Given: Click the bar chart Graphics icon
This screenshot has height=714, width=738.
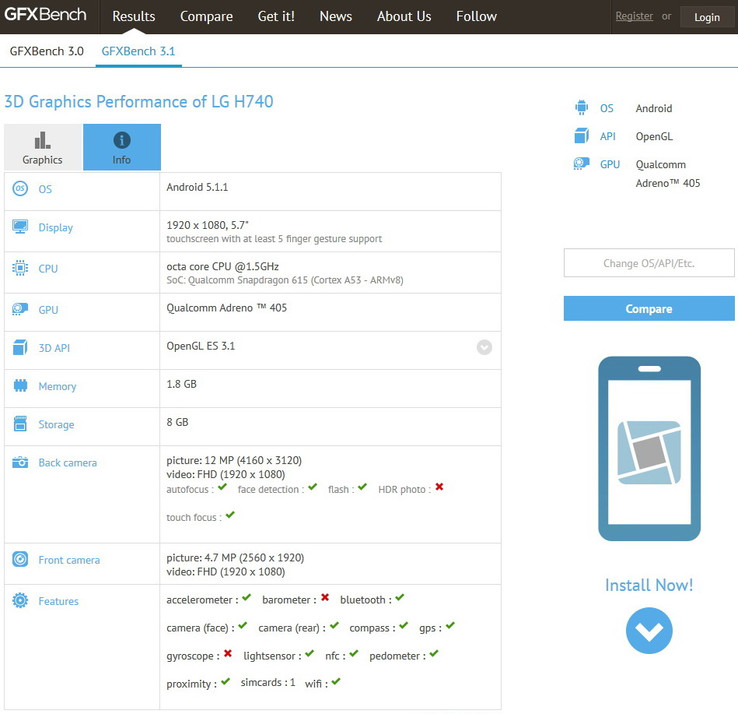Looking at the screenshot, I should click(42, 140).
